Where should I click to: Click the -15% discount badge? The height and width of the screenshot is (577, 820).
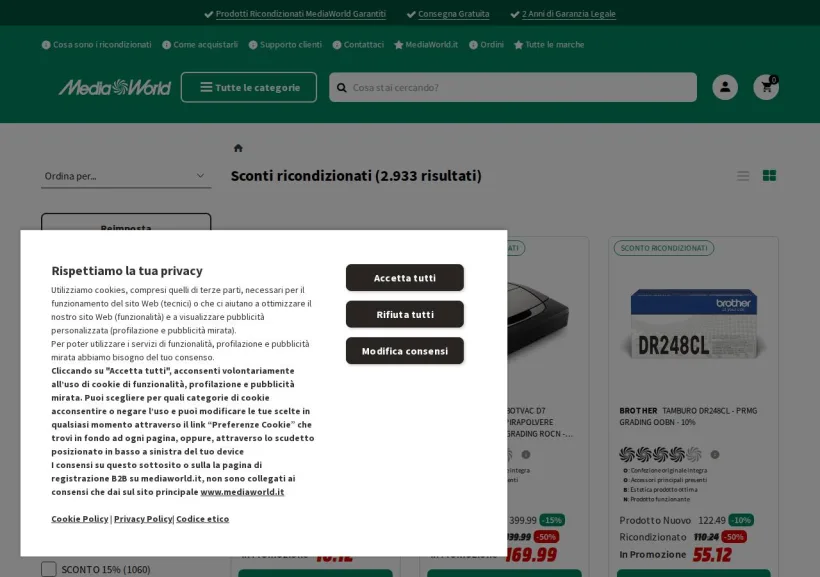pos(552,521)
